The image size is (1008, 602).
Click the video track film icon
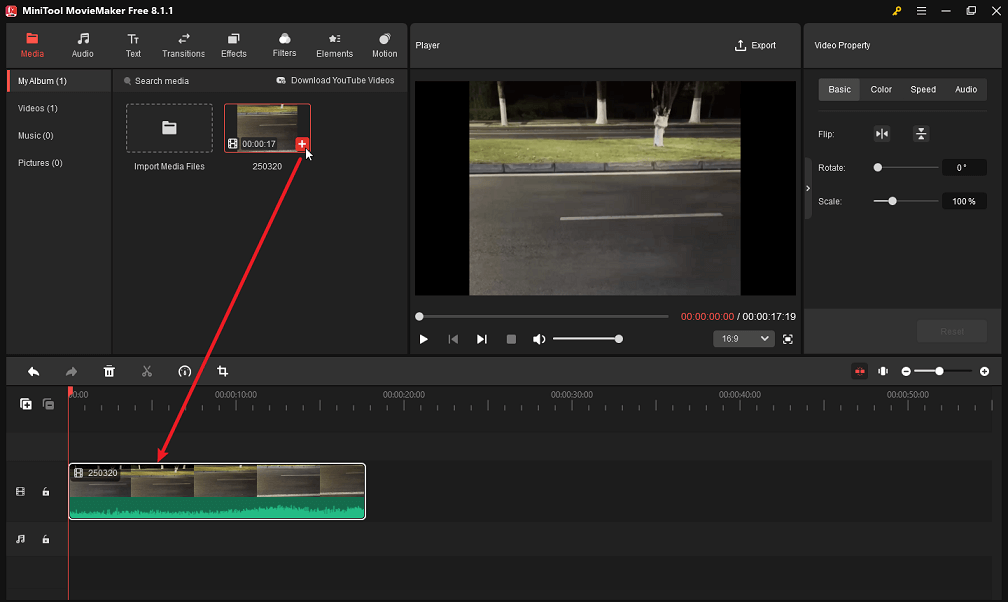coord(21,491)
